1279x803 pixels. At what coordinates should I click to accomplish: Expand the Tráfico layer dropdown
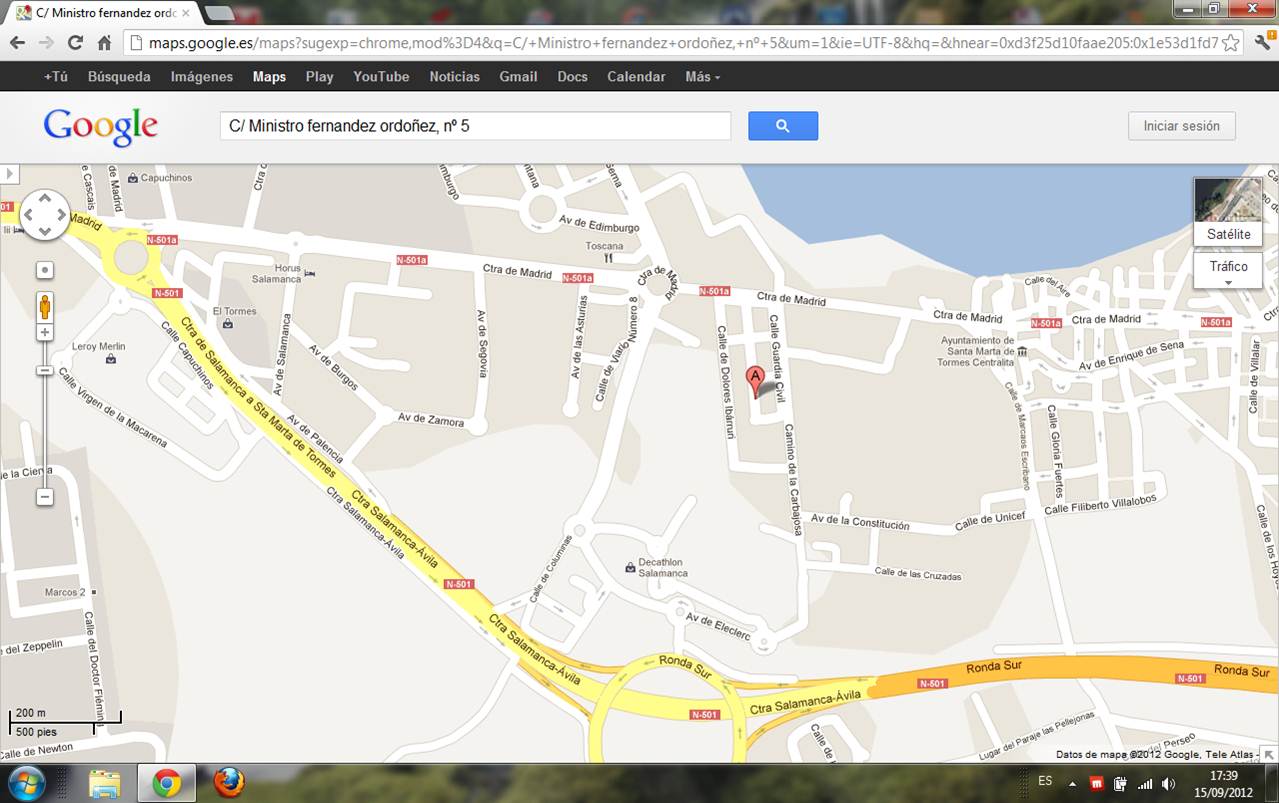point(1228,270)
